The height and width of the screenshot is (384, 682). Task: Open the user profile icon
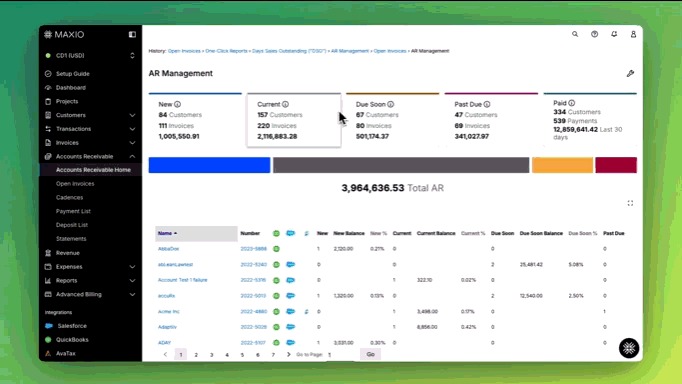point(633,34)
